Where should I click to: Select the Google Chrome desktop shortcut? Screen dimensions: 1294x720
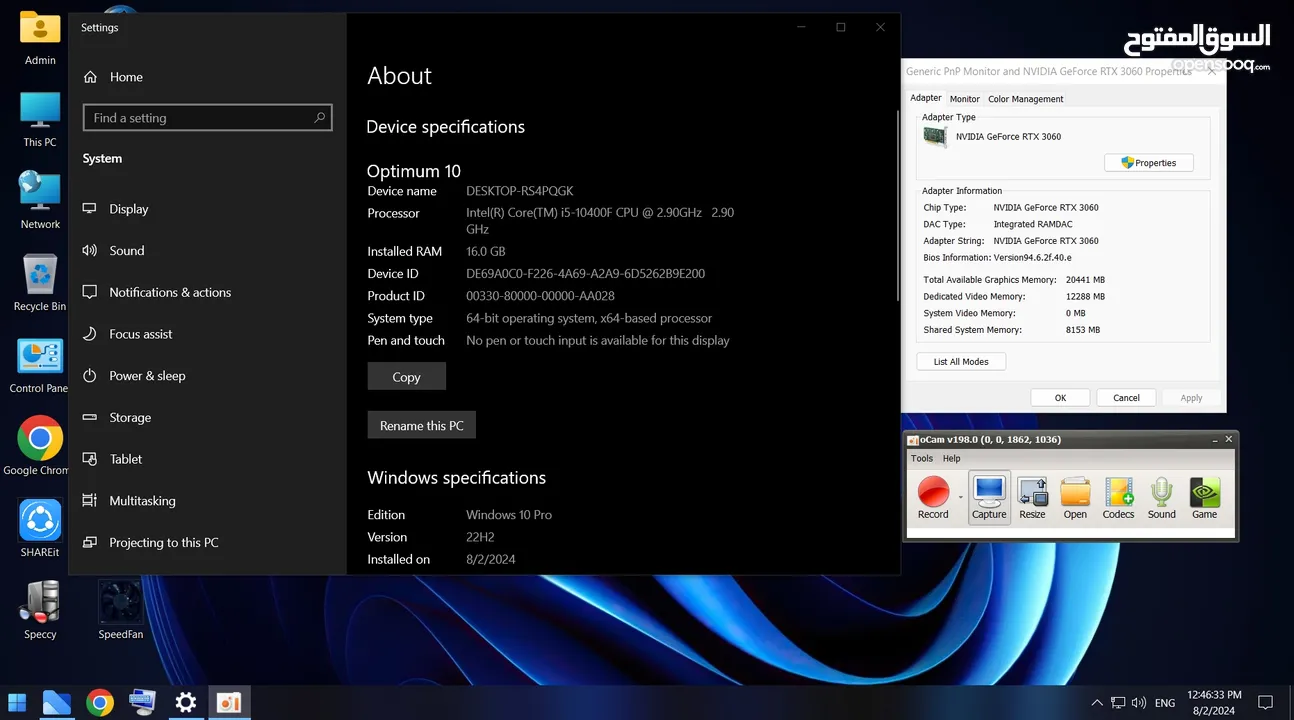point(40,447)
